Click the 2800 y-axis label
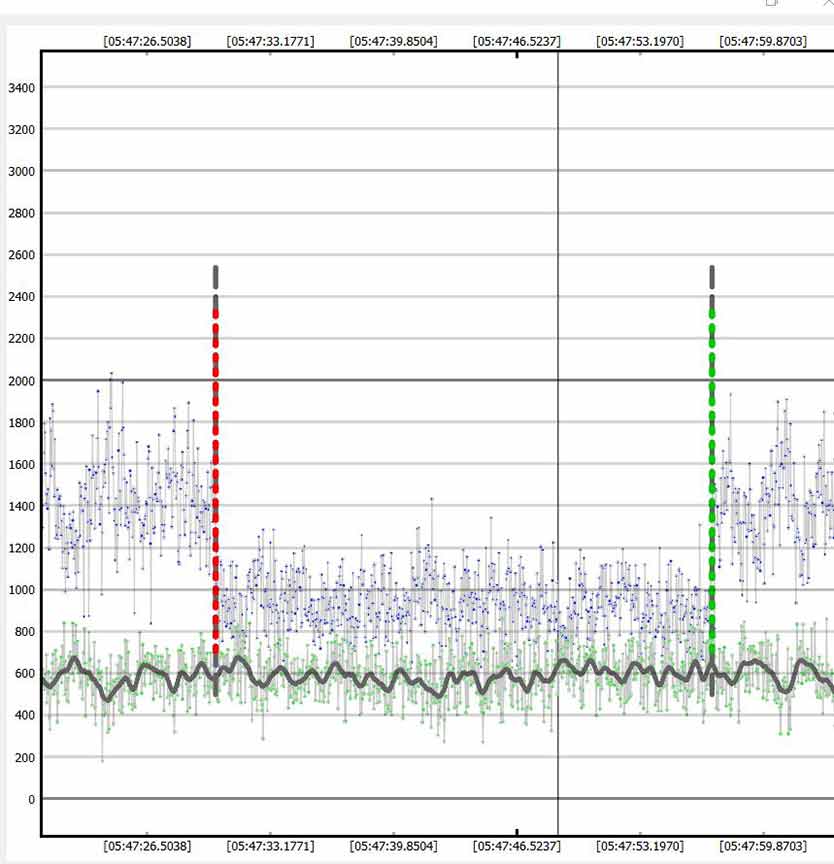This screenshot has width=834, height=864. click(21, 213)
